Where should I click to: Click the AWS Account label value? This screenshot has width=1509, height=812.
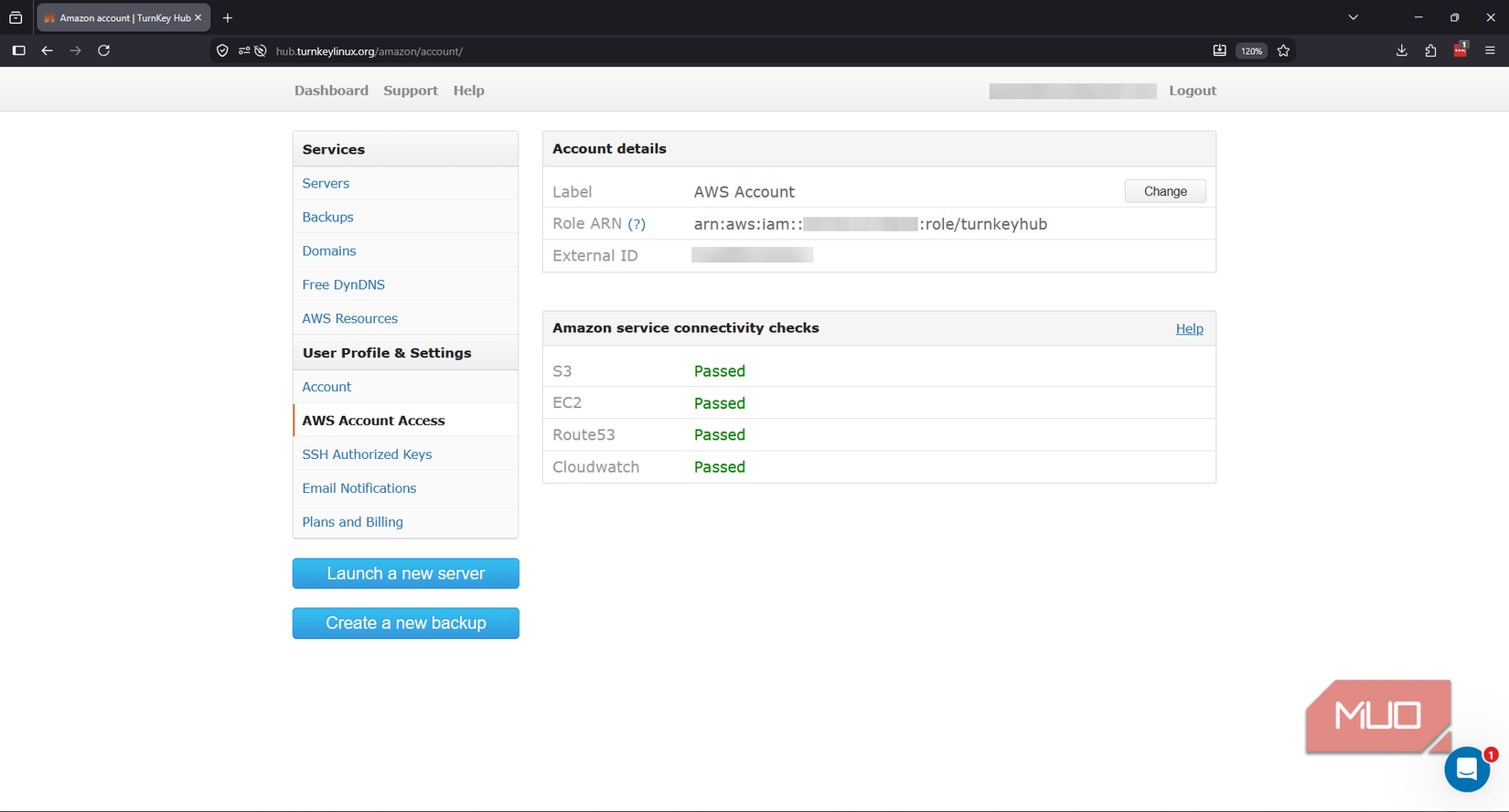tap(744, 192)
